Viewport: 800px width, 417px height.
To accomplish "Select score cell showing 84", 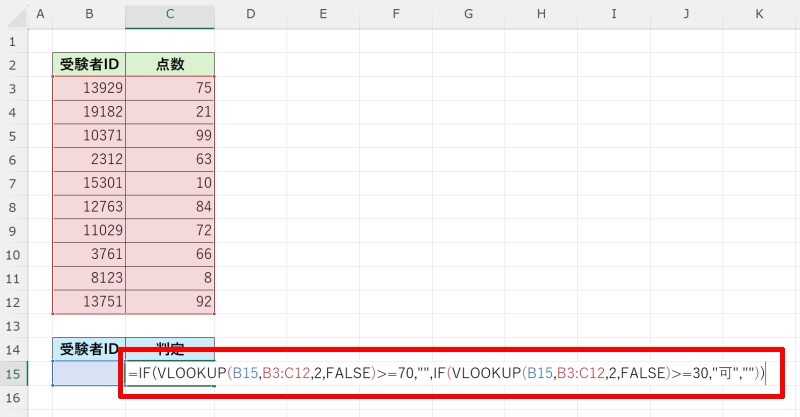I will [x=170, y=207].
